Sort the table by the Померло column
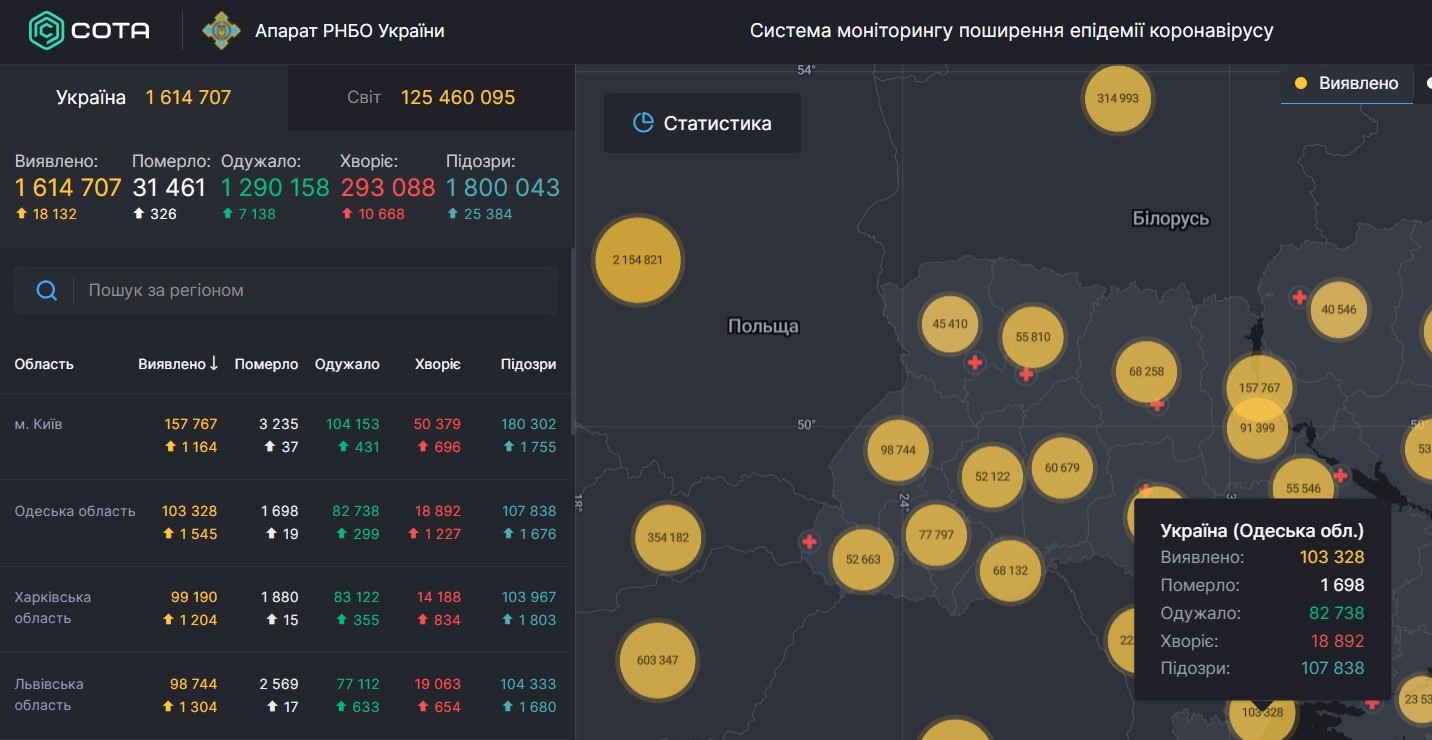 (x=266, y=364)
